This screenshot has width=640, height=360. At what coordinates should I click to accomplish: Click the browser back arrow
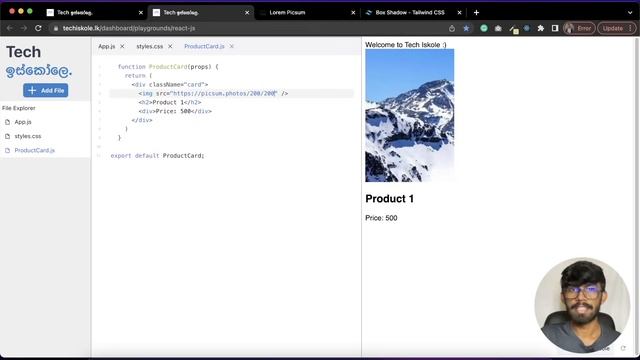pos(9,28)
